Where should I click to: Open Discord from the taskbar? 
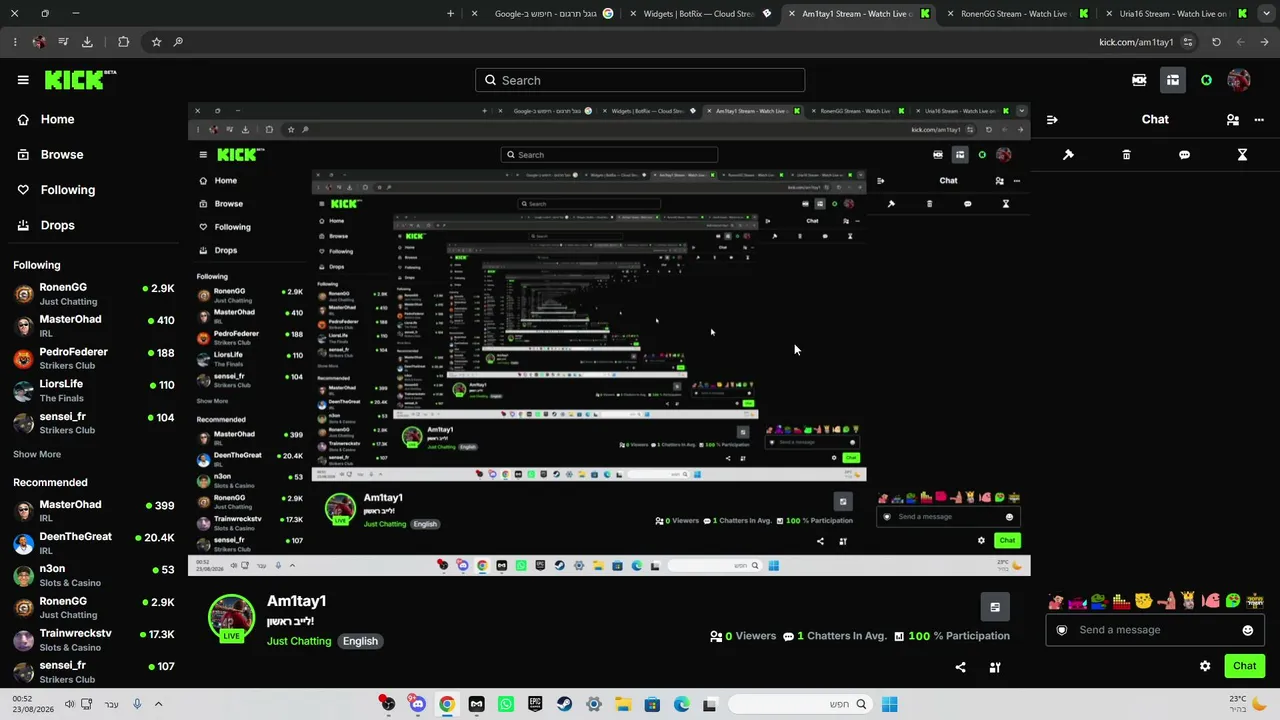pos(417,704)
